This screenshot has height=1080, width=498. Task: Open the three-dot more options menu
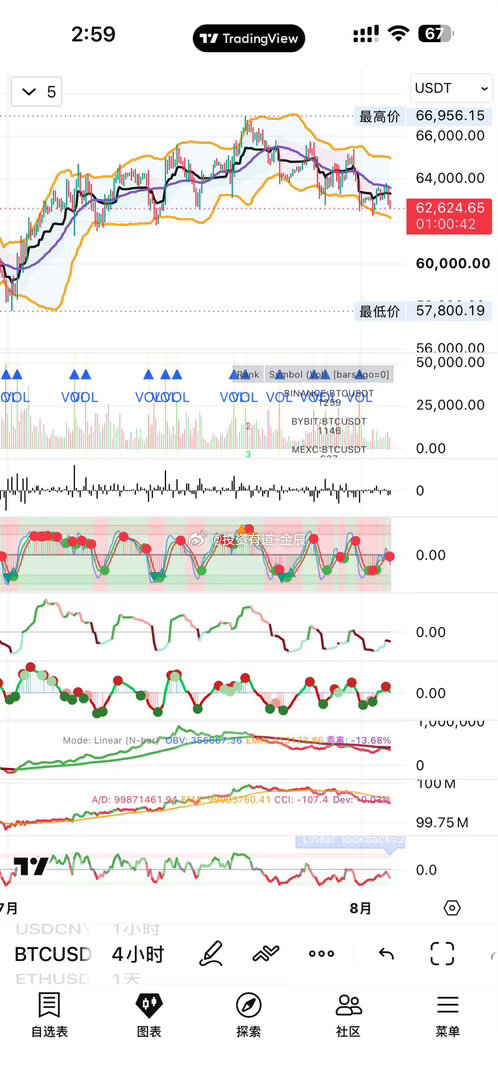click(x=321, y=954)
